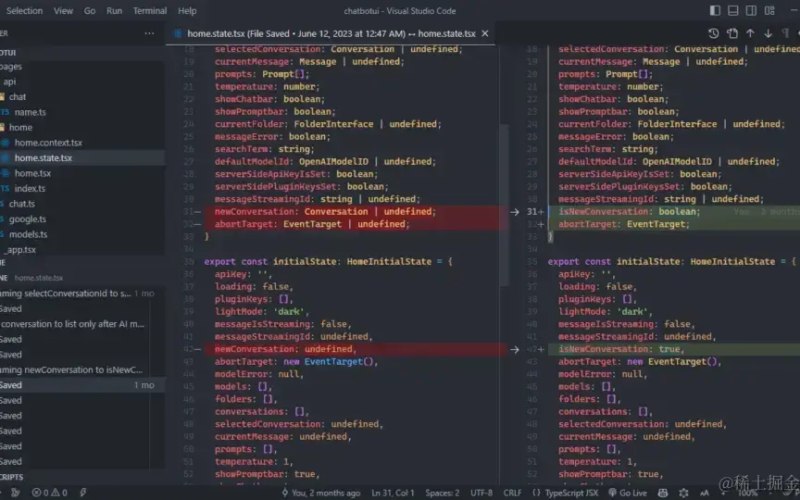This screenshot has height=500, width=800.
Task: Go to next change with down arrow
Action: tap(768, 33)
